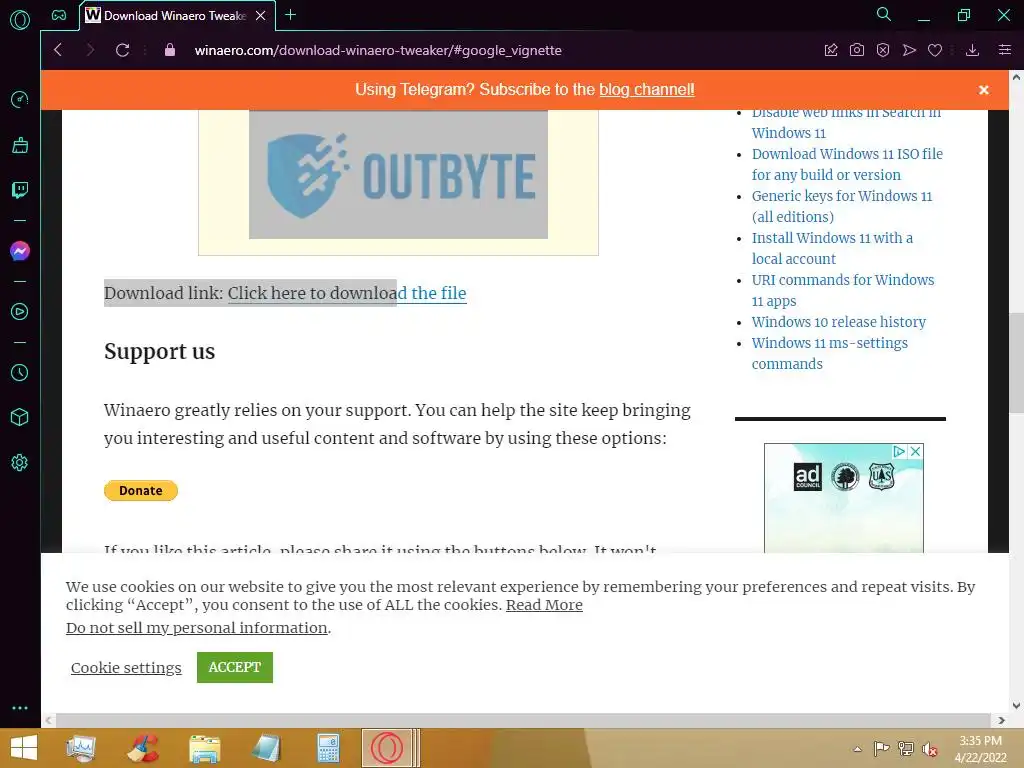Open Install Windows 11 with local account link
Image resolution: width=1024 pixels, height=768 pixels.
coord(832,248)
